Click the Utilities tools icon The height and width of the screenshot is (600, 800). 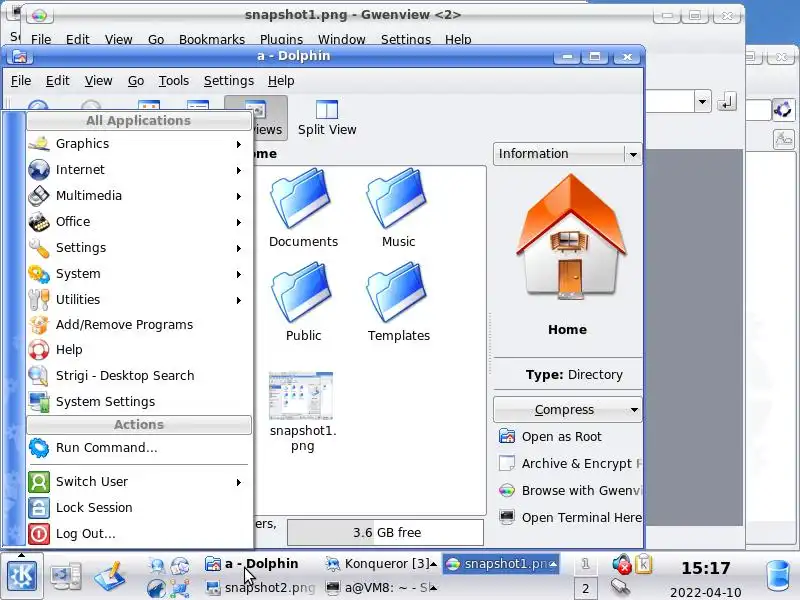pyautogui.click(x=39, y=300)
